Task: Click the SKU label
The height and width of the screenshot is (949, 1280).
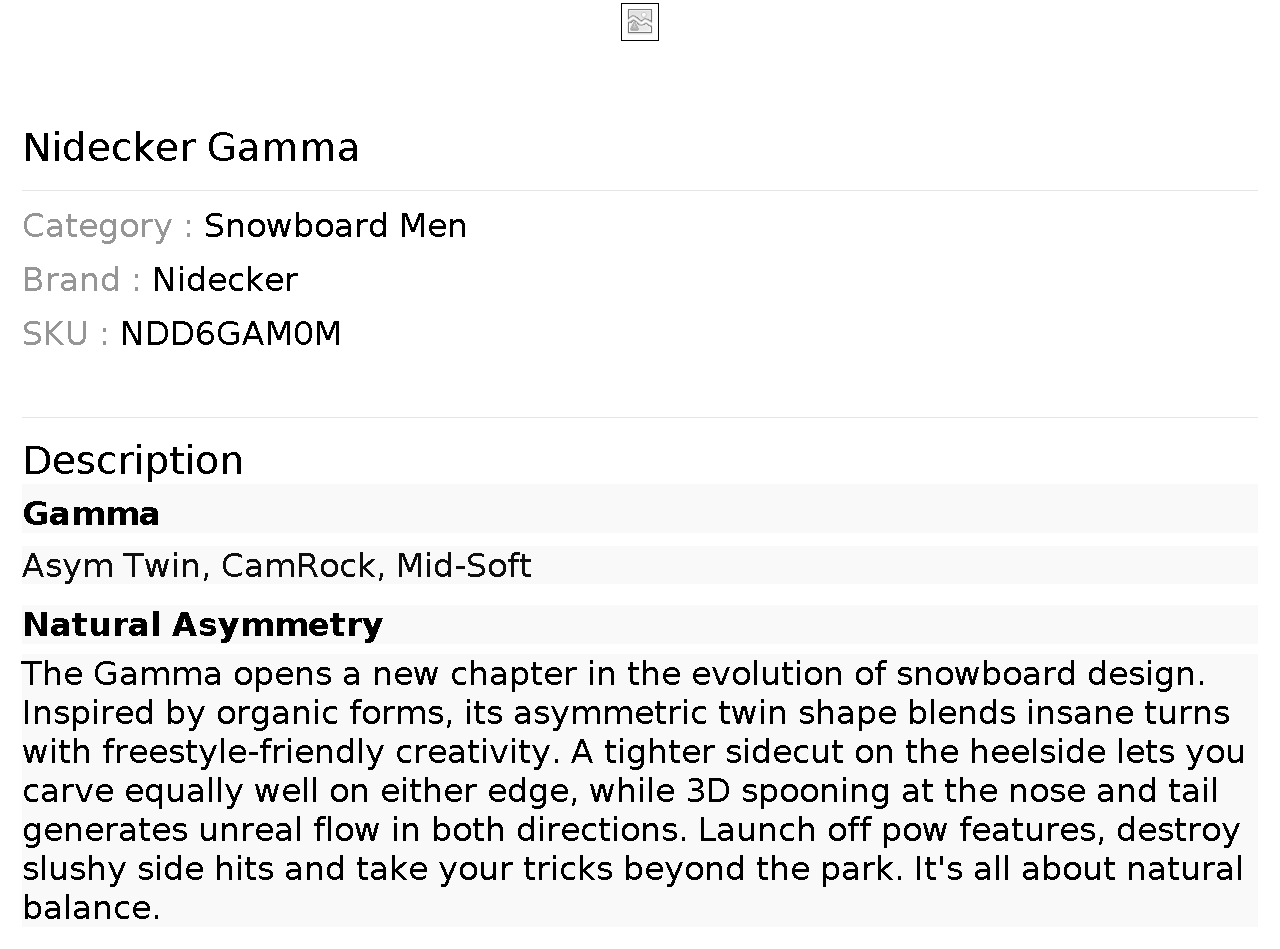Action: [54, 334]
